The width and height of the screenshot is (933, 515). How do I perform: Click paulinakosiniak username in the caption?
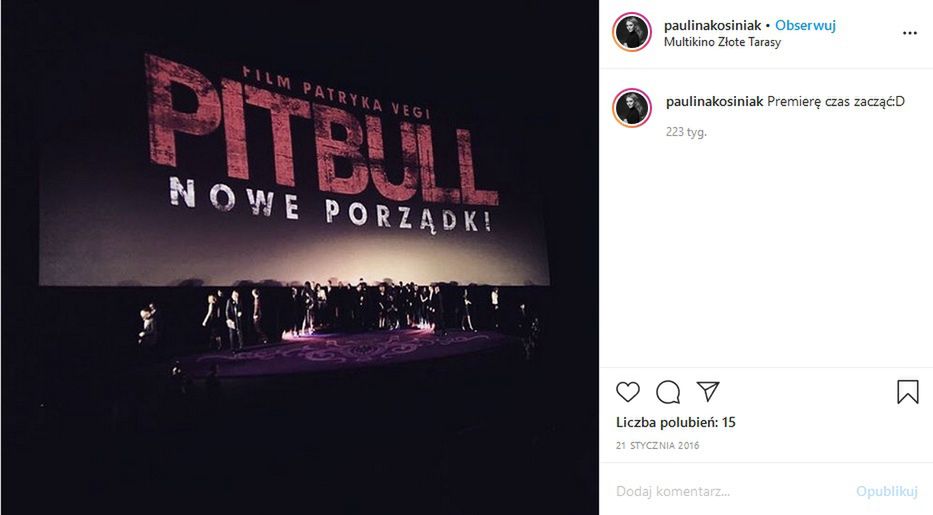click(714, 102)
